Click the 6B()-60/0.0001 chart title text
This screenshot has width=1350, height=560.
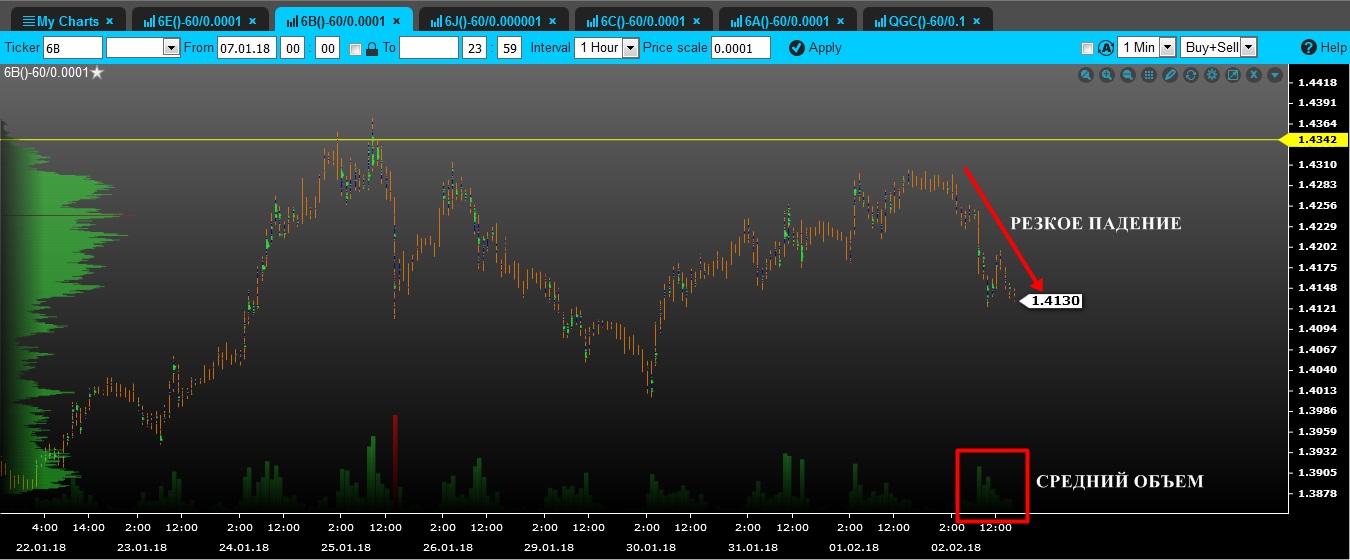pyautogui.click(x=45, y=72)
